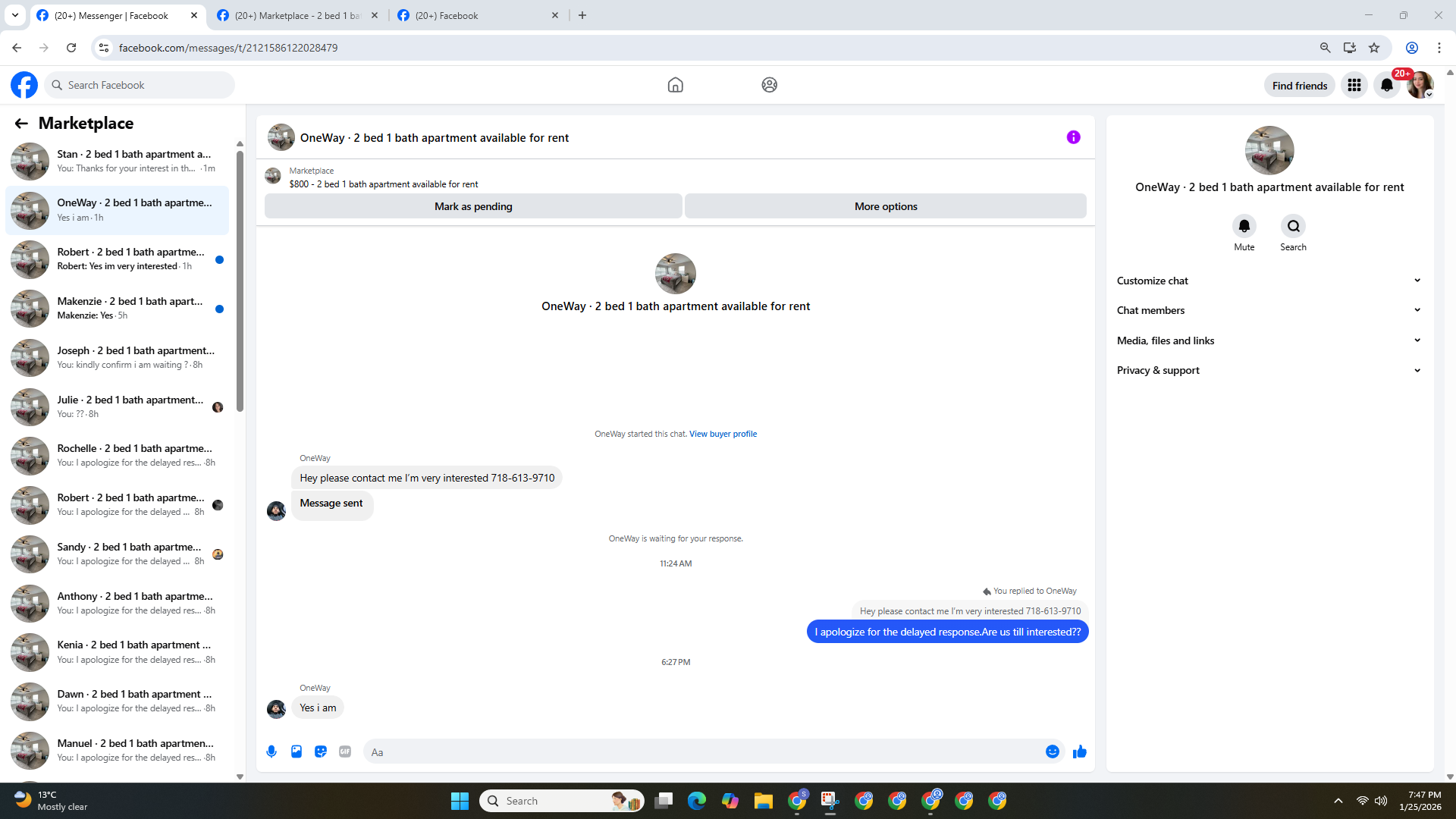Select the Messenger | Facebook tab

click(118, 15)
